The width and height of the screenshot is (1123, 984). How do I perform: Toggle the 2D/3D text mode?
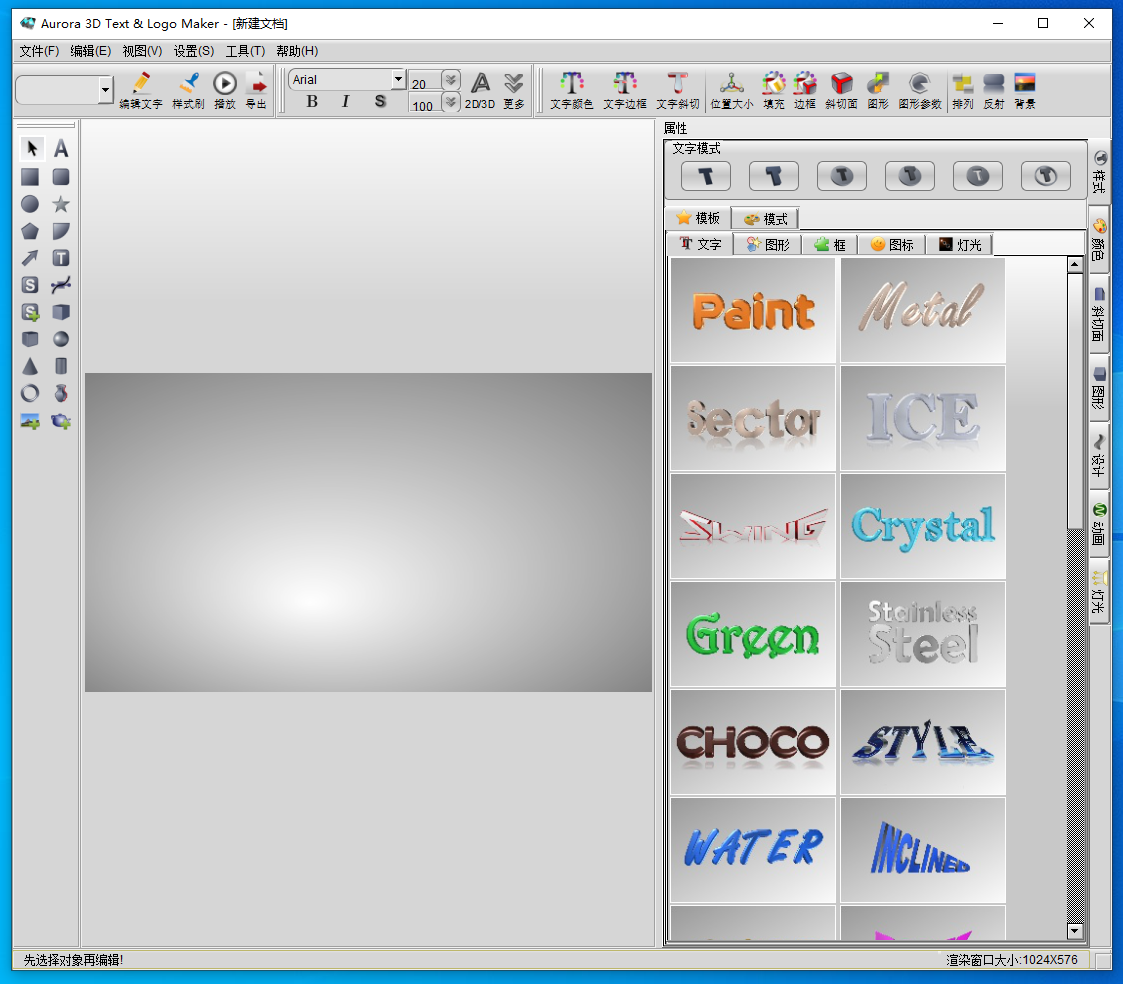480,90
